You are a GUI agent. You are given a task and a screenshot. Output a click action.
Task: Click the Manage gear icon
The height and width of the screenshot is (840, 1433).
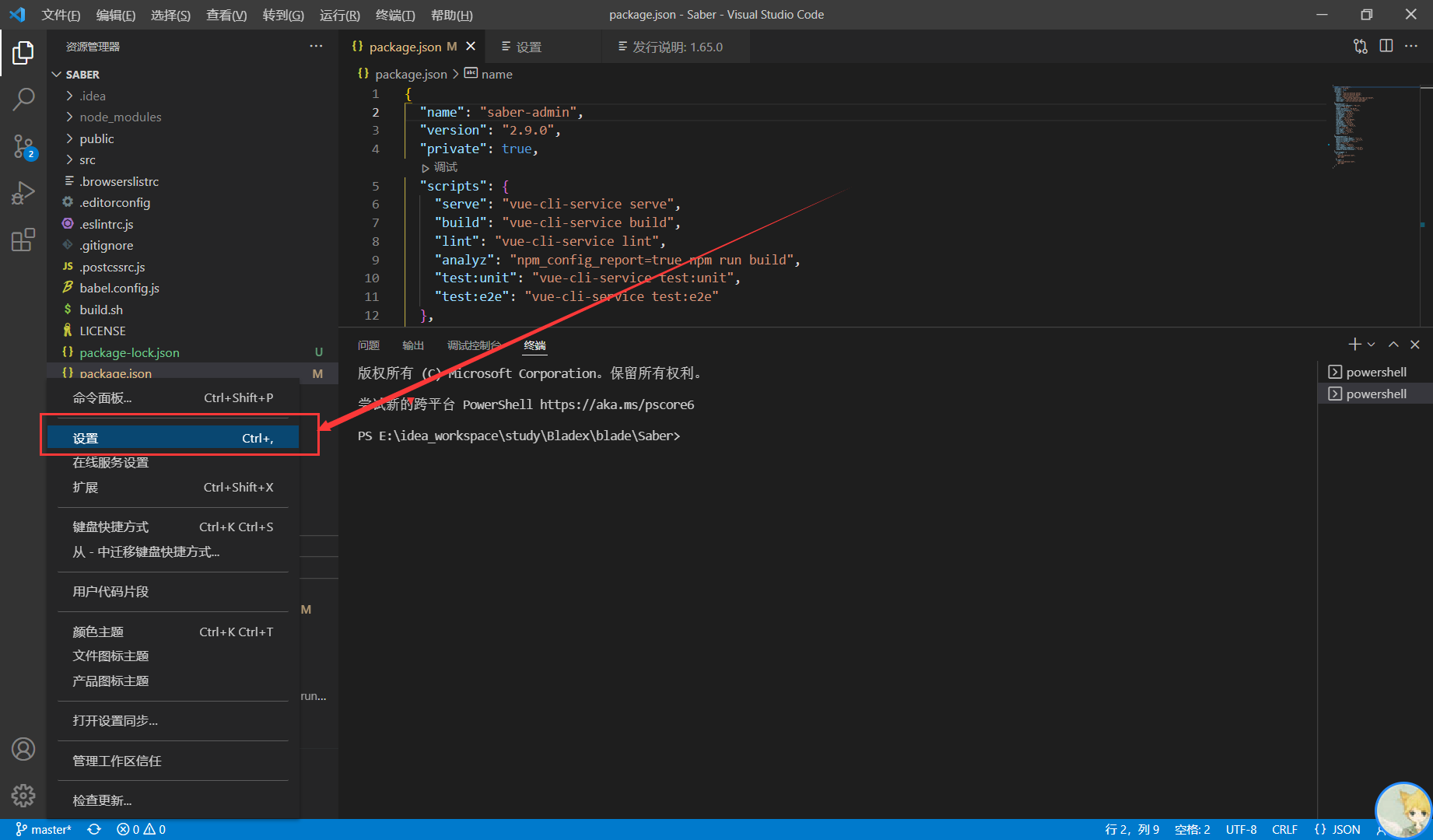click(23, 796)
